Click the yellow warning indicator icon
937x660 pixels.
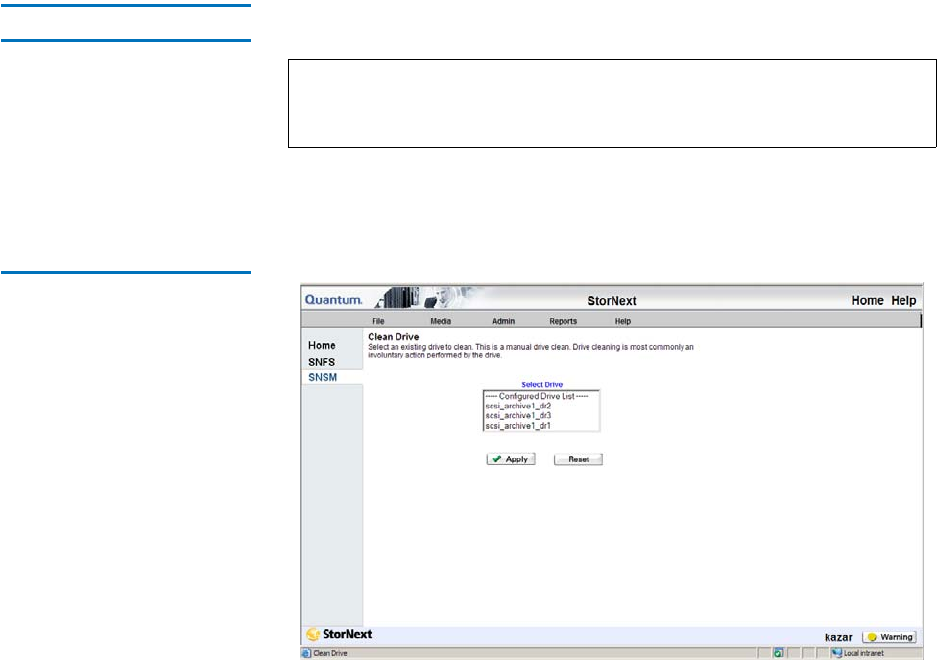[x=872, y=637]
